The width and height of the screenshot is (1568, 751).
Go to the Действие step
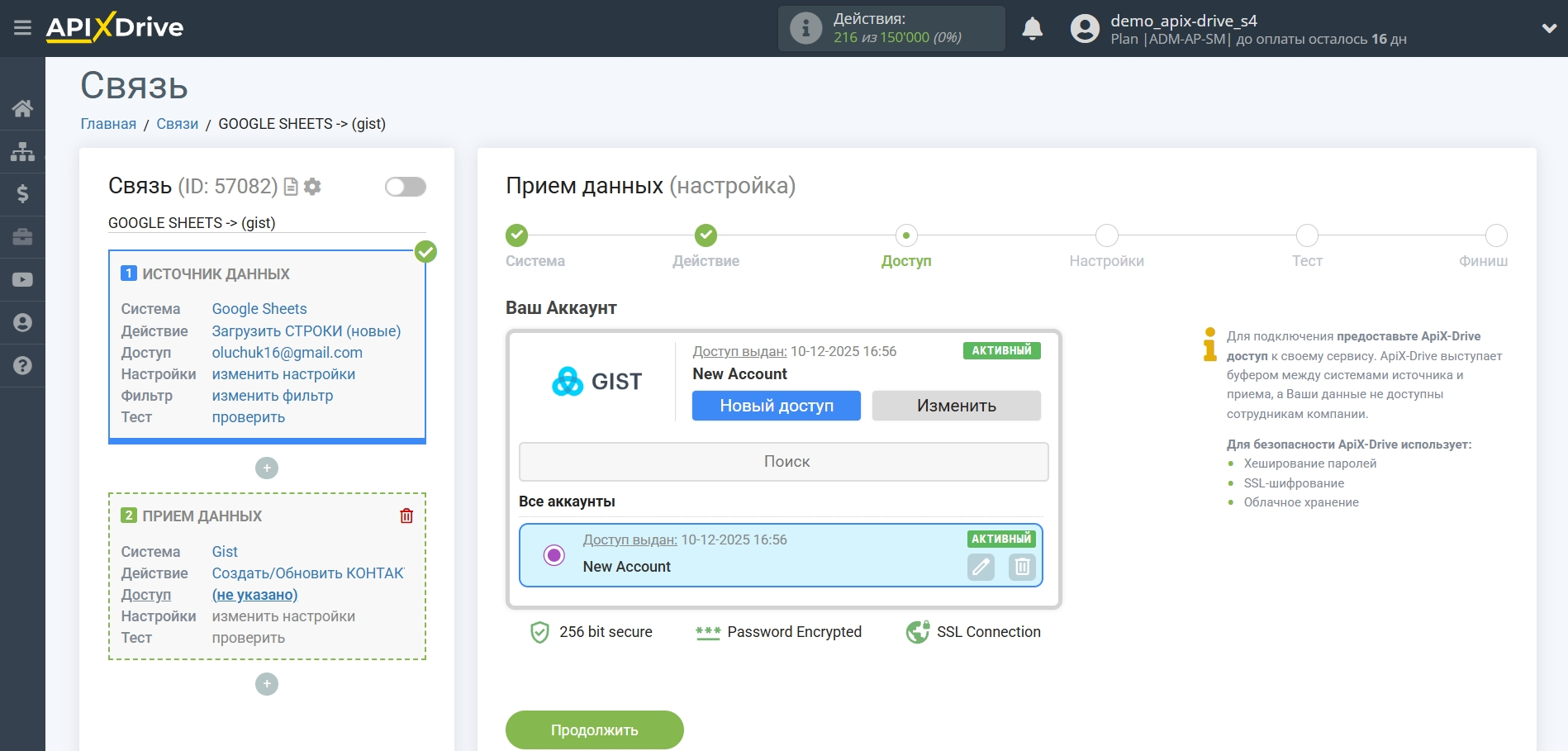pos(706,235)
